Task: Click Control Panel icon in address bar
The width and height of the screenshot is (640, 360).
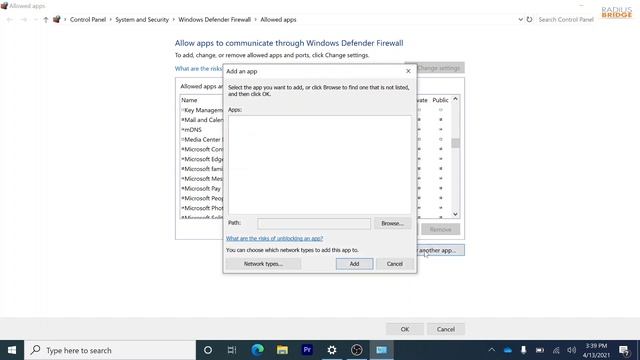Action: (x=57, y=20)
